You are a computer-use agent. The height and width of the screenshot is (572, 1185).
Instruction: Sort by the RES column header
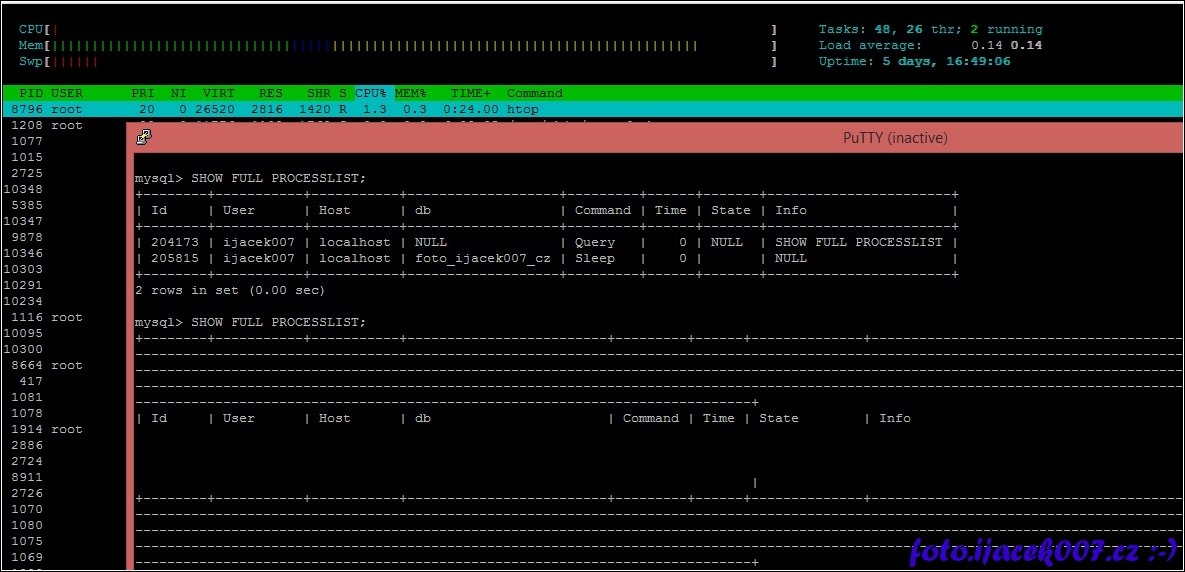pyautogui.click(x=270, y=93)
